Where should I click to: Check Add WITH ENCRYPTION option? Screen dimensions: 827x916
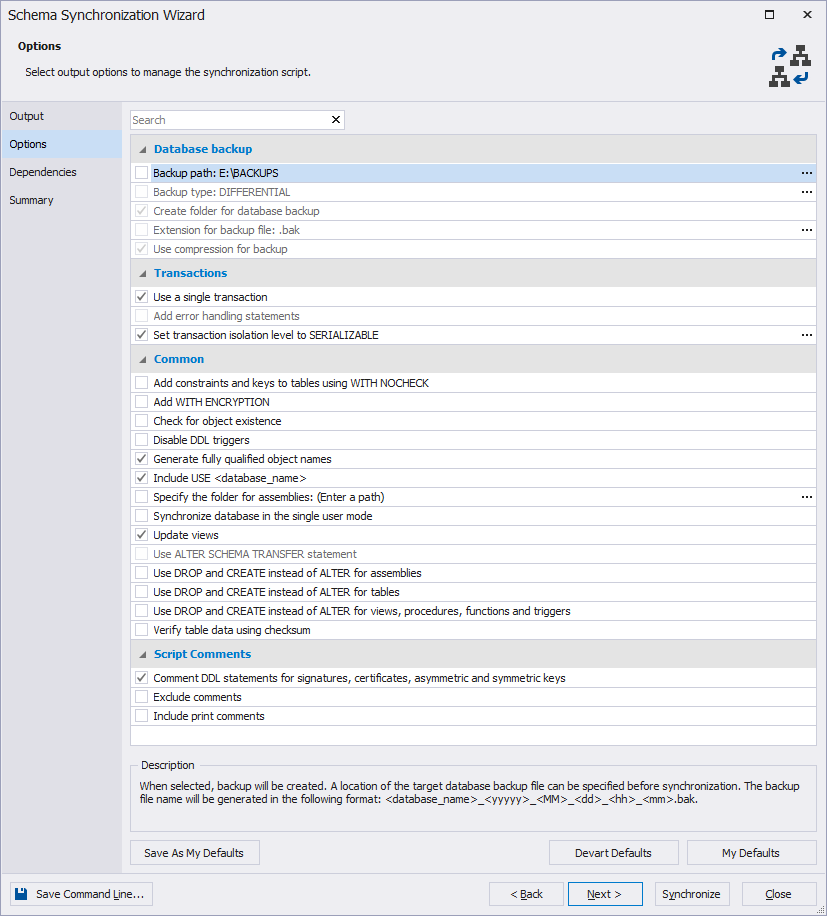(x=141, y=402)
